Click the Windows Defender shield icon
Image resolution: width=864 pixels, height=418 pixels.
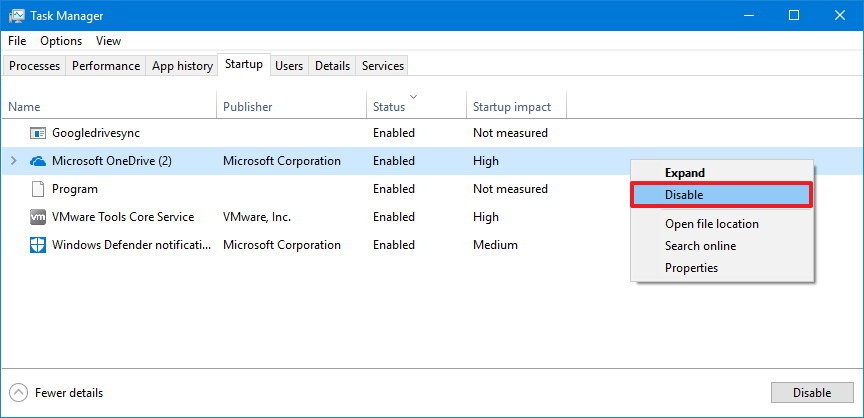tap(37, 245)
